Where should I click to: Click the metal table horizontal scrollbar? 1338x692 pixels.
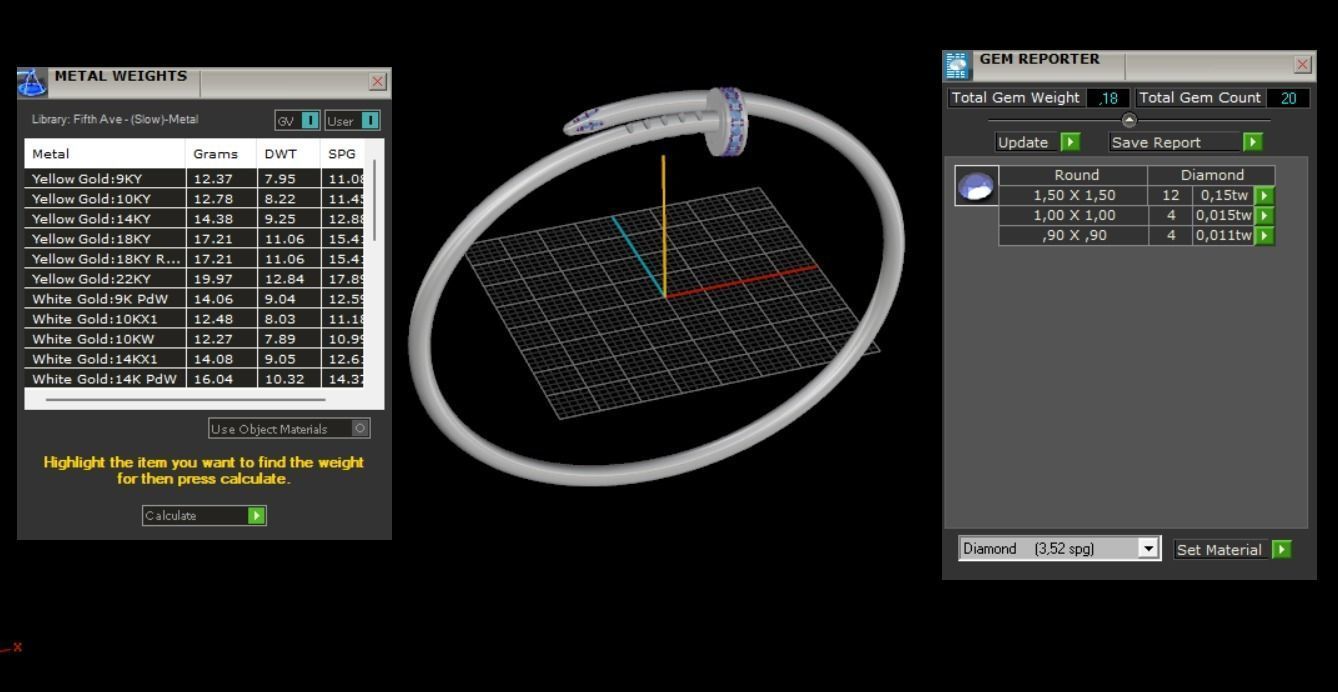pos(185,399)
